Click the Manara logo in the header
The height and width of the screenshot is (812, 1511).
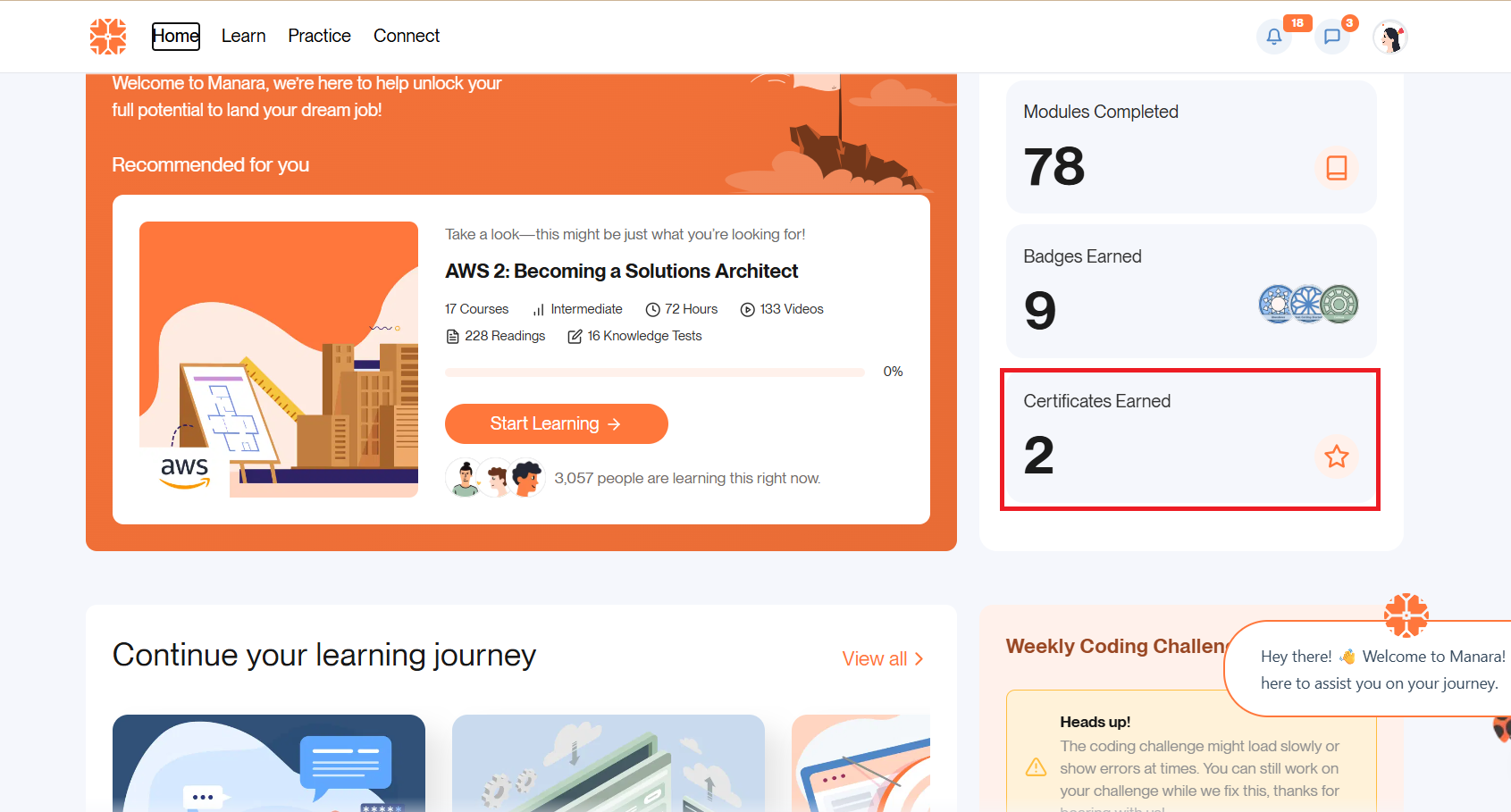click(x=108, y=37)
